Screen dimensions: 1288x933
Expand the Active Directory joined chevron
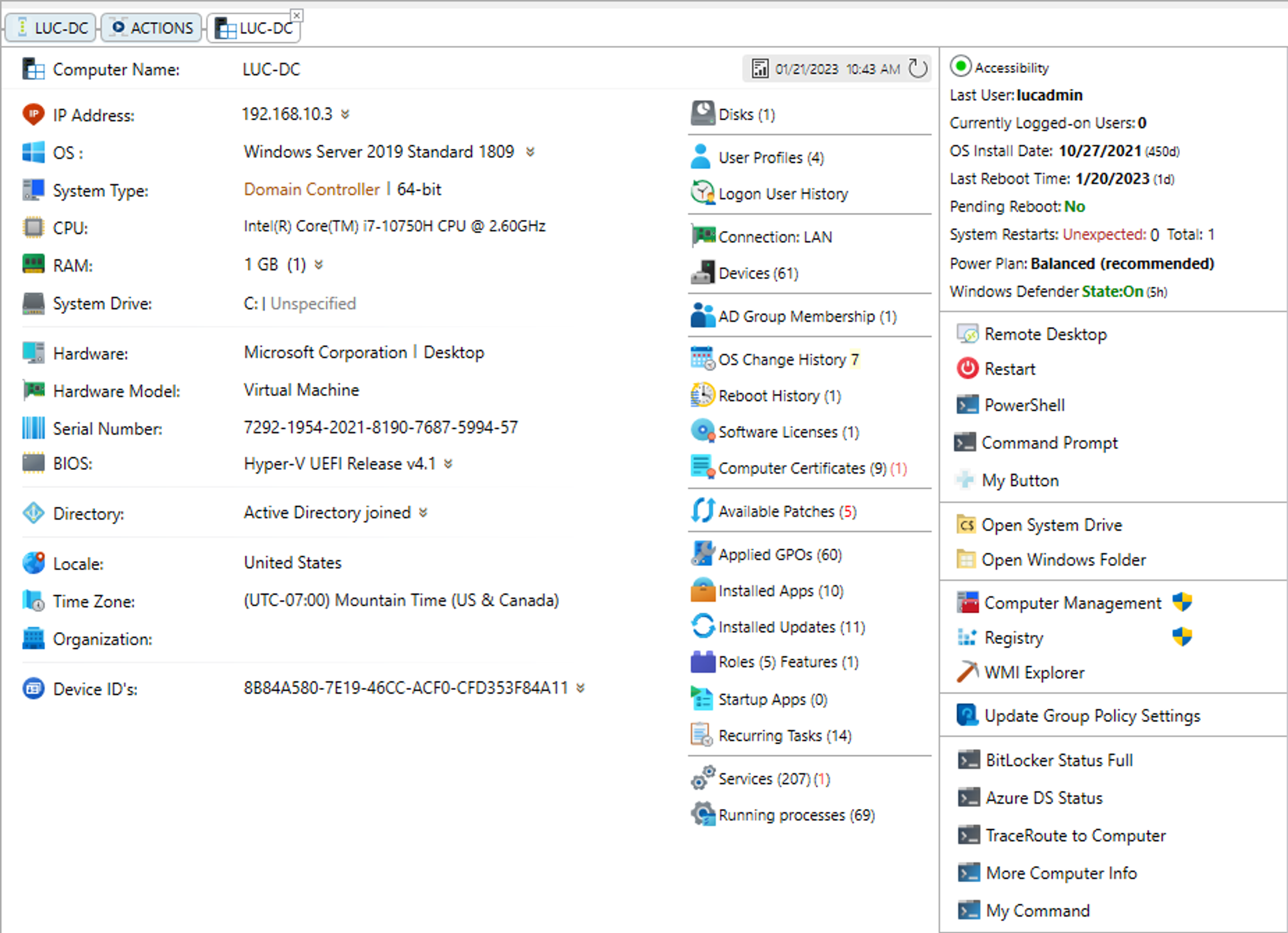[x=423, y=513]
